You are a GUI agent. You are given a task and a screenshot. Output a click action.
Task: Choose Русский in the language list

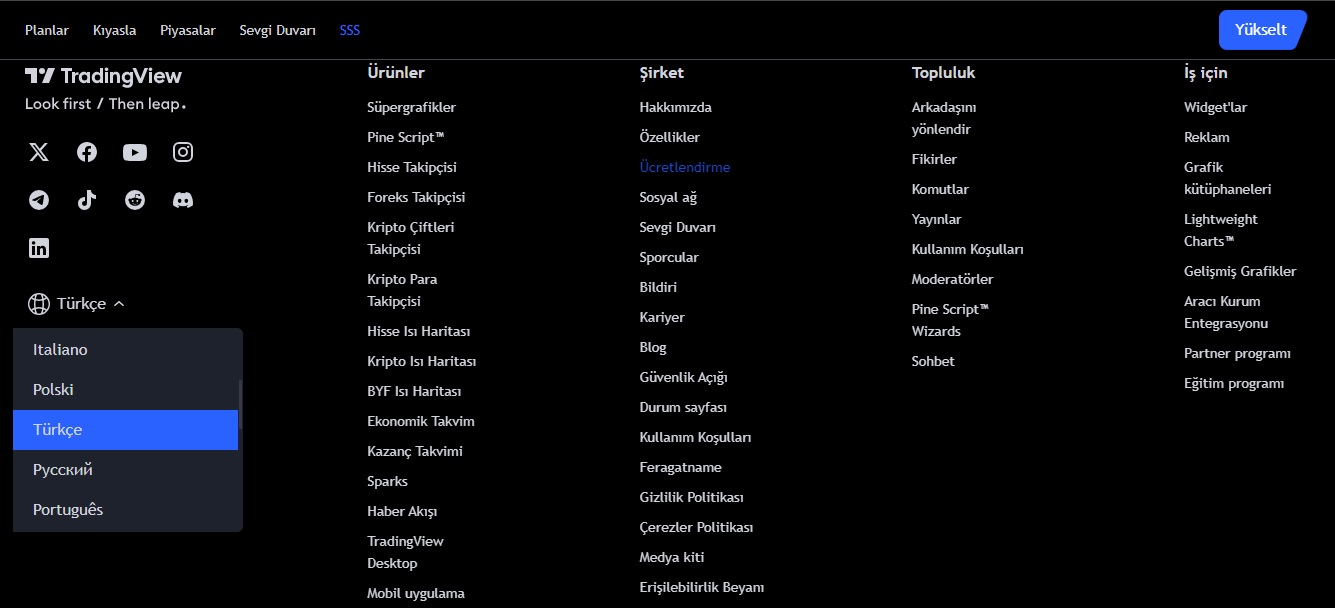(x=63, y=470)
